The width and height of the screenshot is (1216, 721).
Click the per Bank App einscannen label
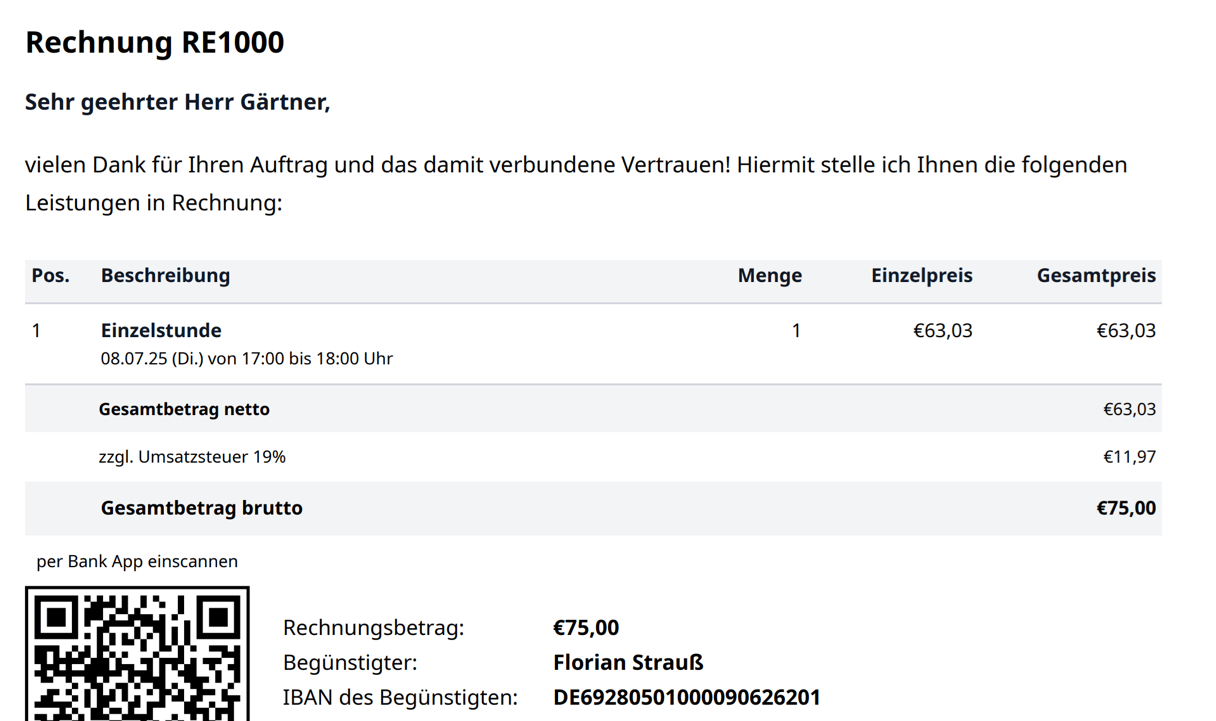(138, 561)
